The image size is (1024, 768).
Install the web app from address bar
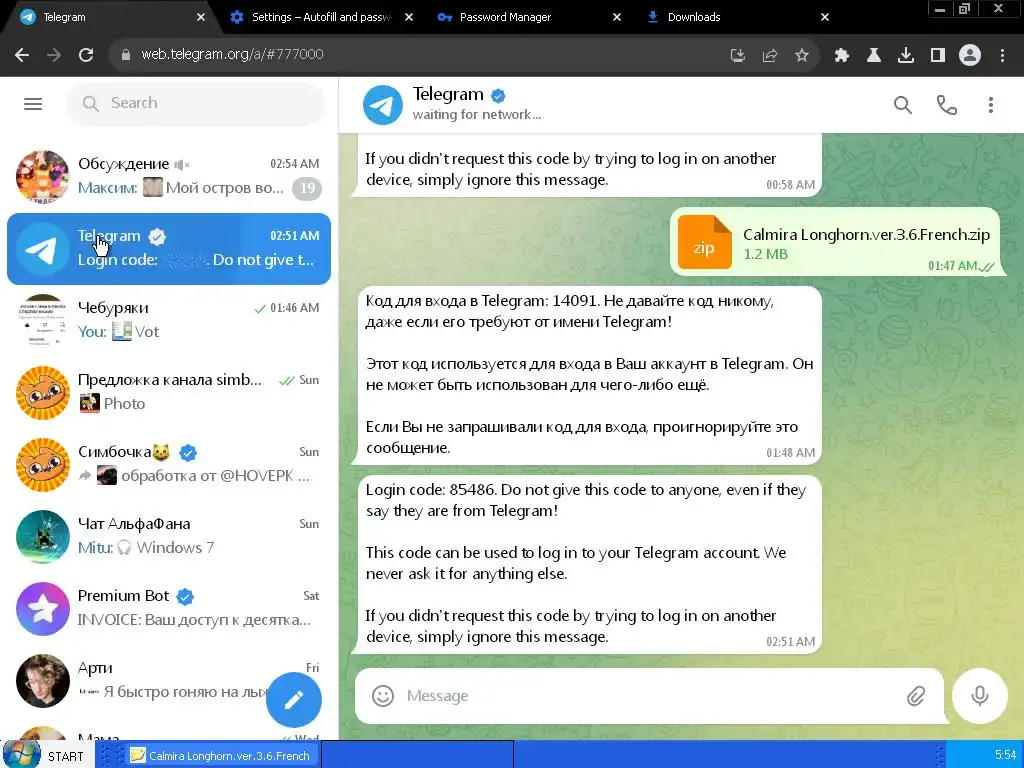tap(738, 55)
